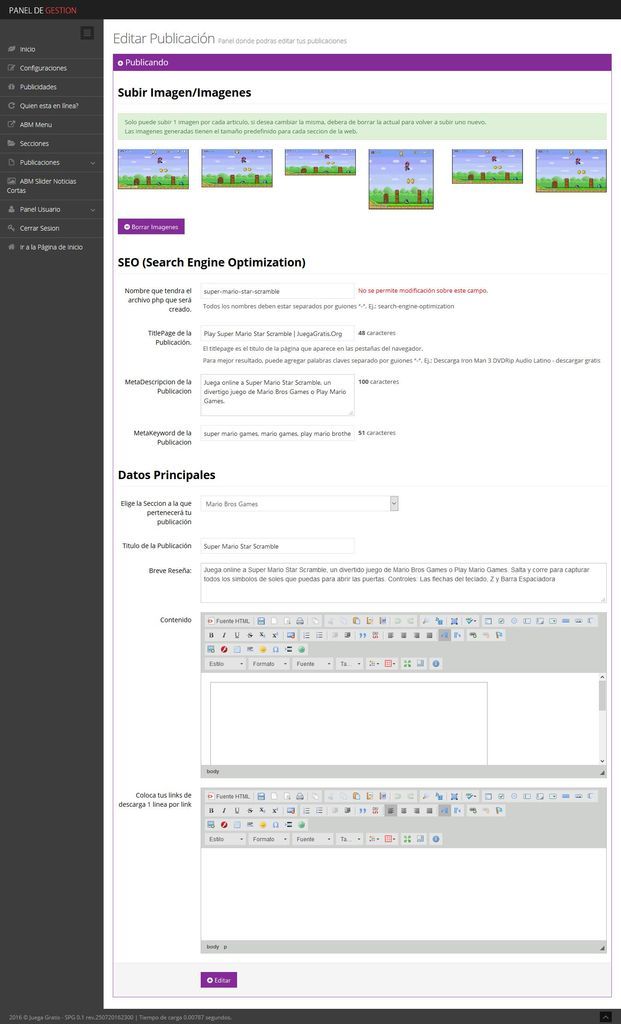Insert iframe globe icon in Contenido editor
The width and height of the screenshot is (621, 1024).
click(302, 649)
